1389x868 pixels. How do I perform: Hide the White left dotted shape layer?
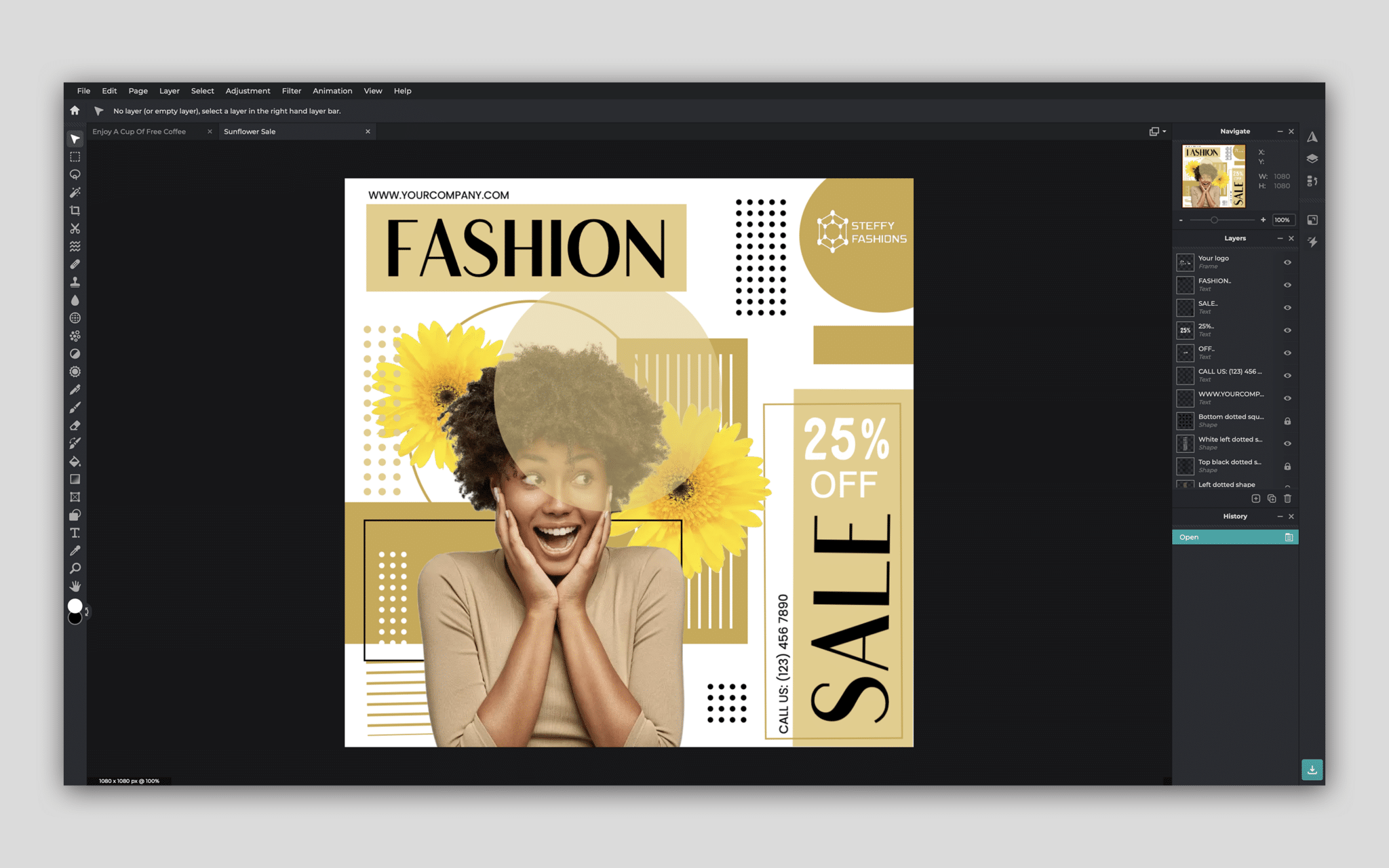1287,443
